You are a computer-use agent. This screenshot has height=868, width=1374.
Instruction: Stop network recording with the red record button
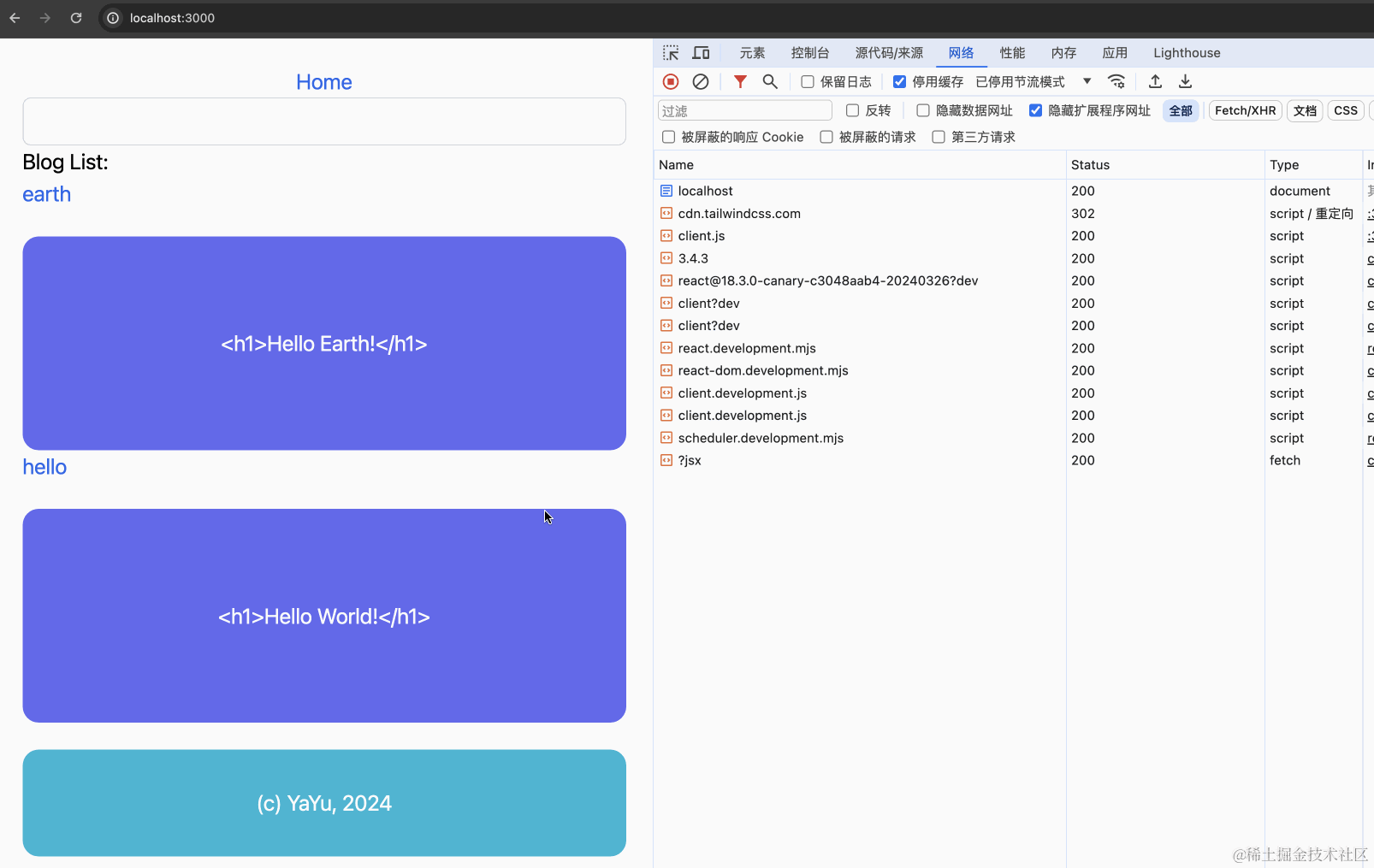pyautogui.click(x=670, y=81)
